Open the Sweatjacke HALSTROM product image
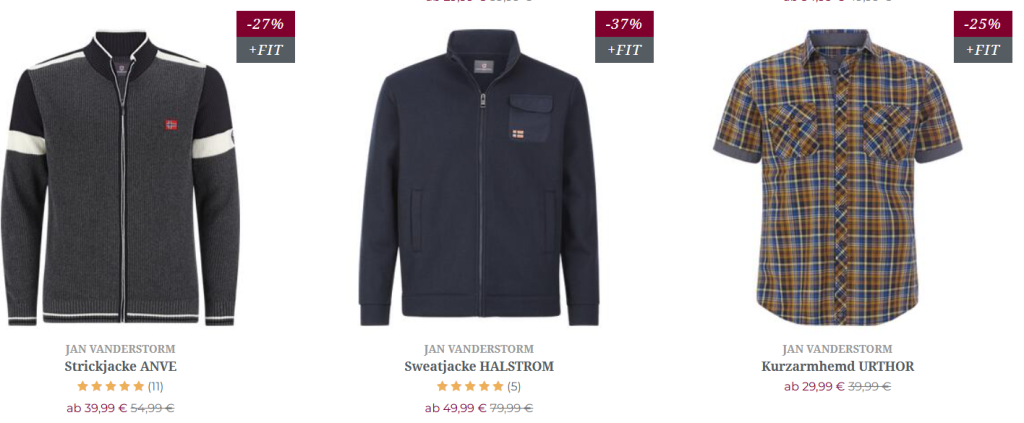This screenshot has height=423, width=1024. (479, 177)
